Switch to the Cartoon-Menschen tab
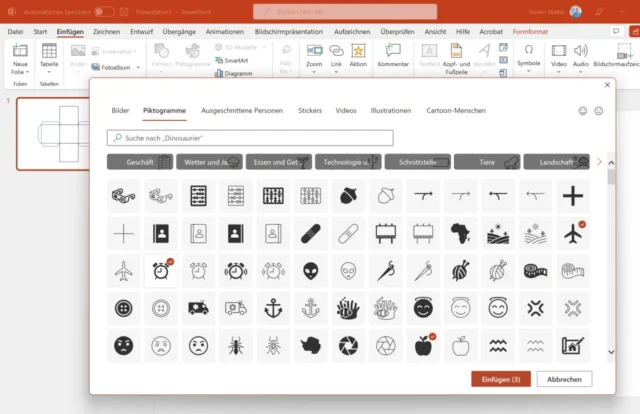The width and height of the screenshot is (640, 414). click(x=456, y=111)
